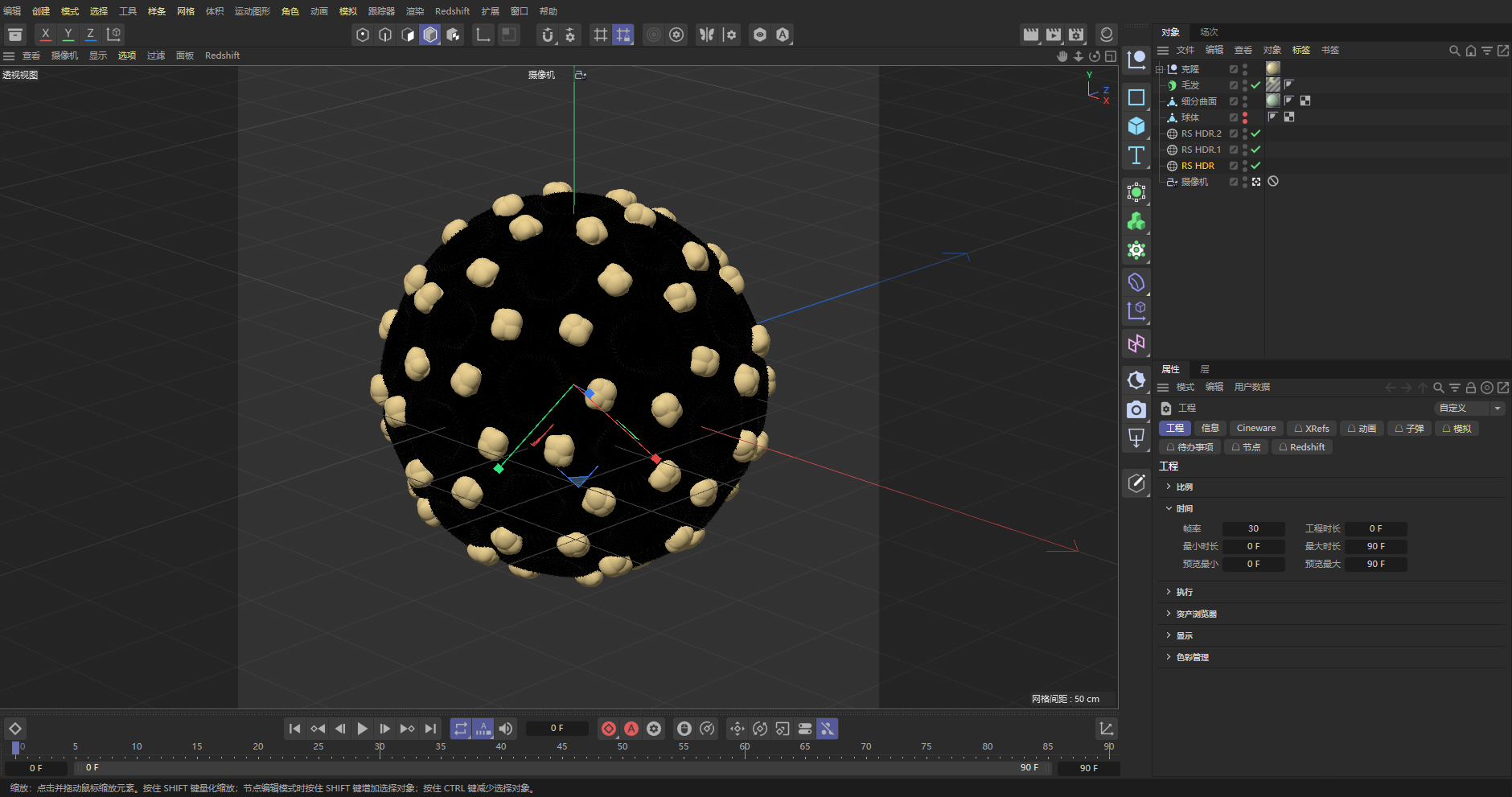Screen dimensions: 1512x797
Task: Click the effector gear palette icon
Action: [1136, 250]
